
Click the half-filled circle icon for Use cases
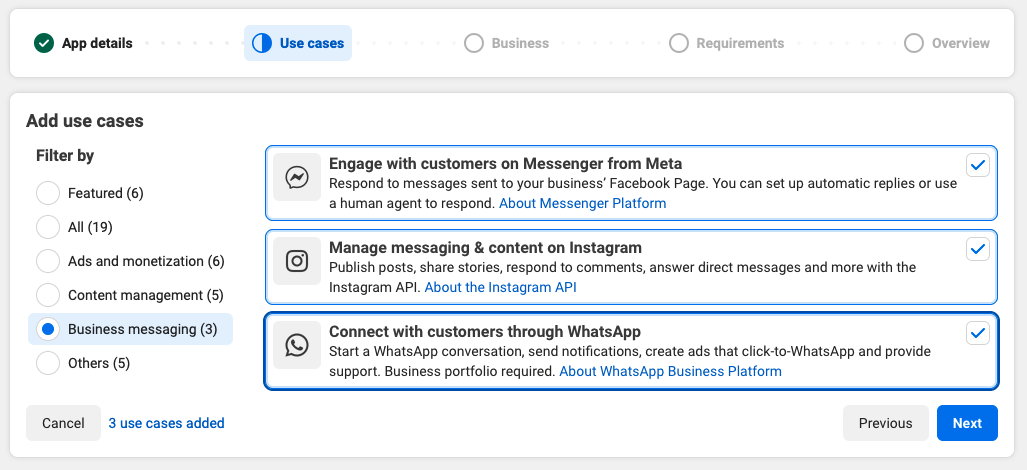coord(262,43)
